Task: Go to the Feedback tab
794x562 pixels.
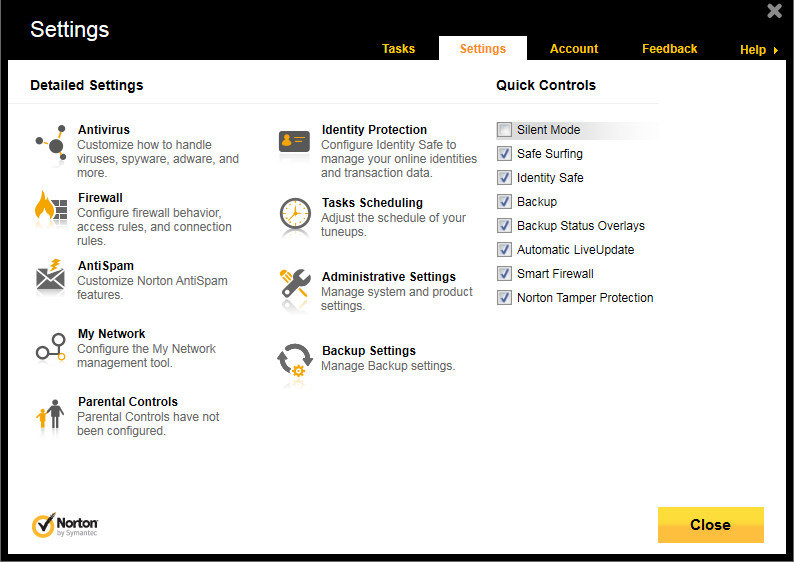Action: pos(669,49)
